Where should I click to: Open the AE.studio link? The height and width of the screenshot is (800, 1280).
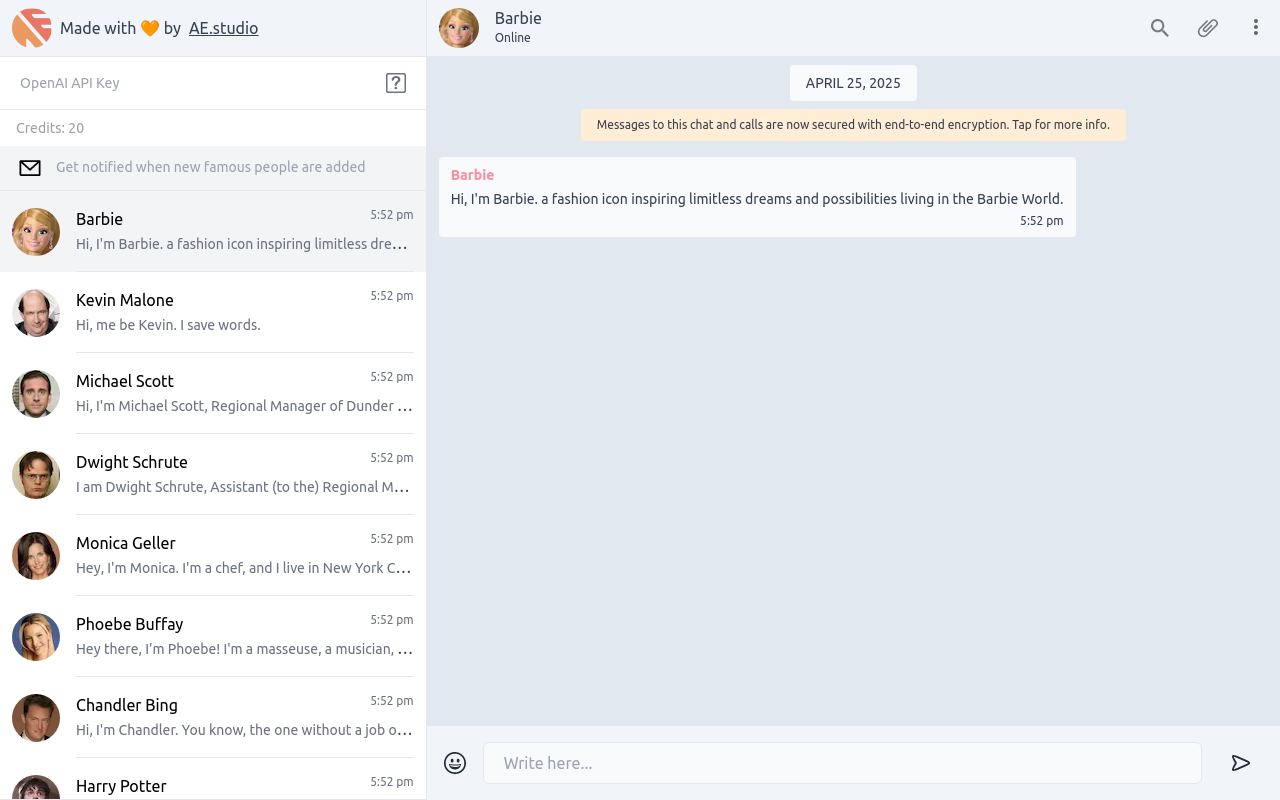224,28
